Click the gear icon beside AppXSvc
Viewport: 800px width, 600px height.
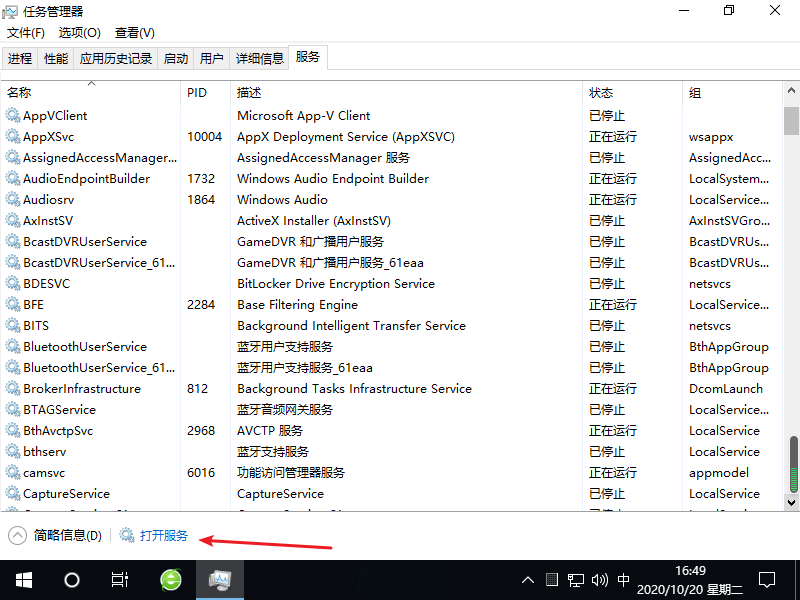click(x=13, y=137)
